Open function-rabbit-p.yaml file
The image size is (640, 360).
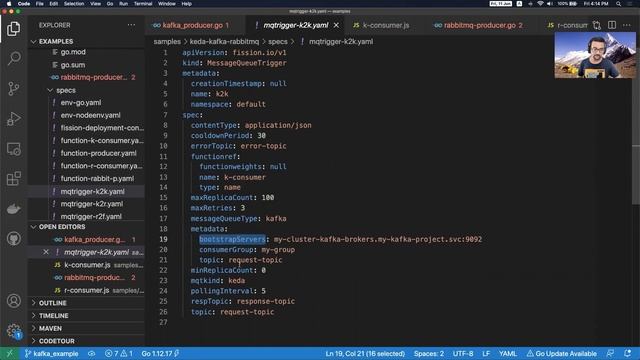(x=97, y=179)
